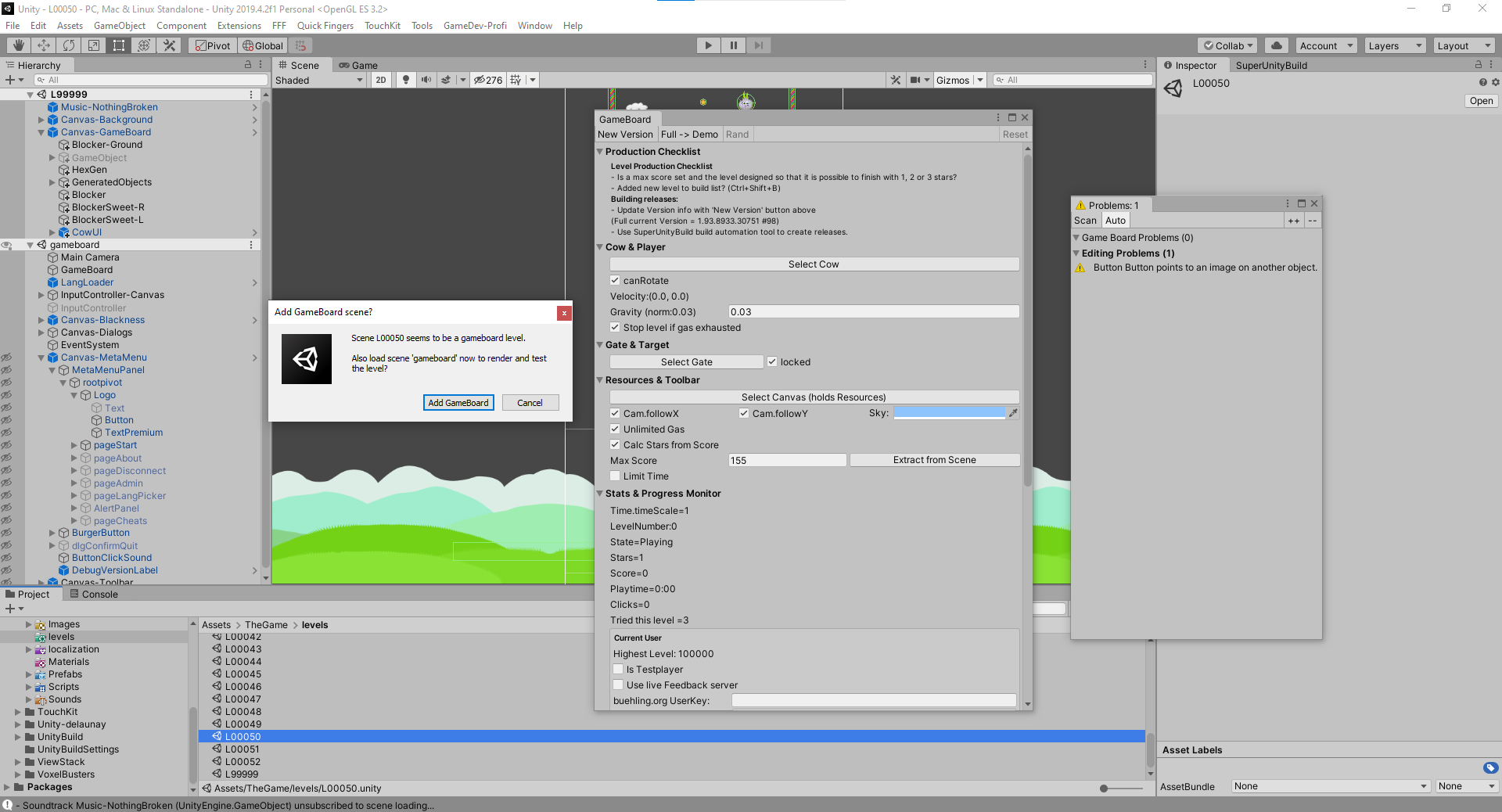1502x812 pixels.
Task: Activate the Rect Transform tool
Action: click(x=119, y=45)
